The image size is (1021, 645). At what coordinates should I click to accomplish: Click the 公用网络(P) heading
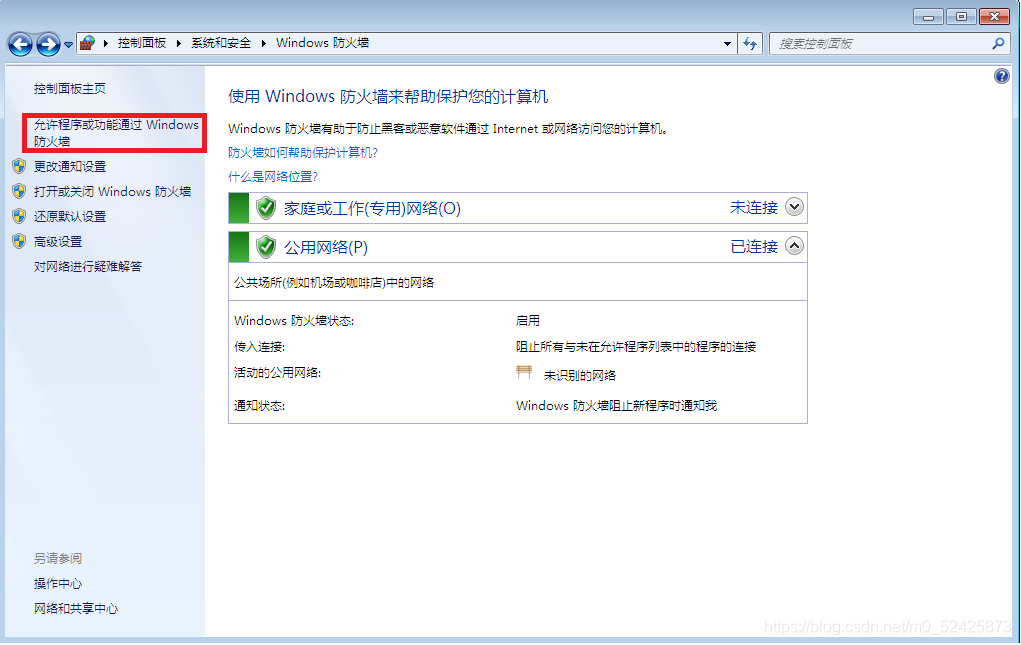326,248
